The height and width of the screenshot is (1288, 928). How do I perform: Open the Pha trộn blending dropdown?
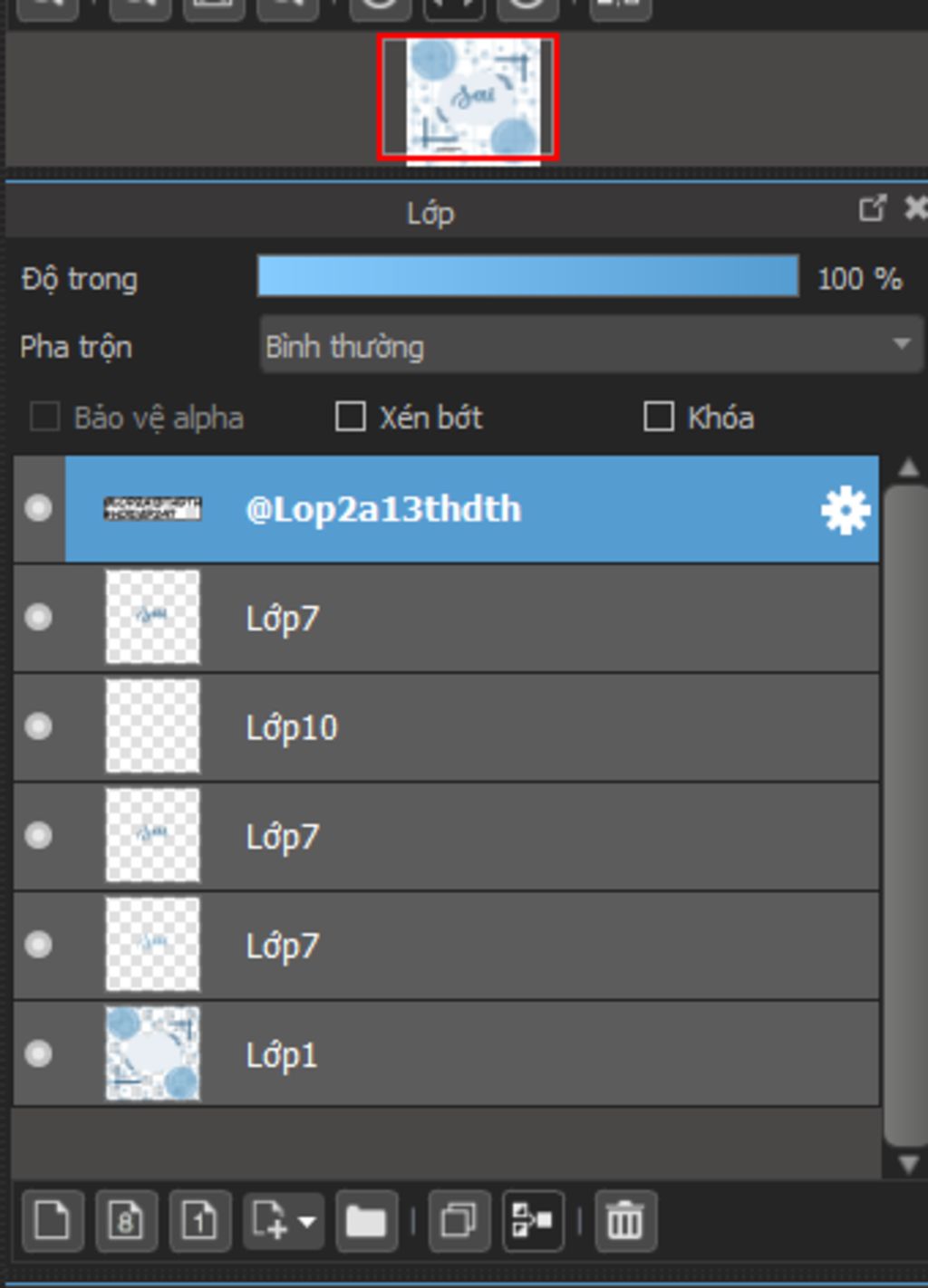591,345
